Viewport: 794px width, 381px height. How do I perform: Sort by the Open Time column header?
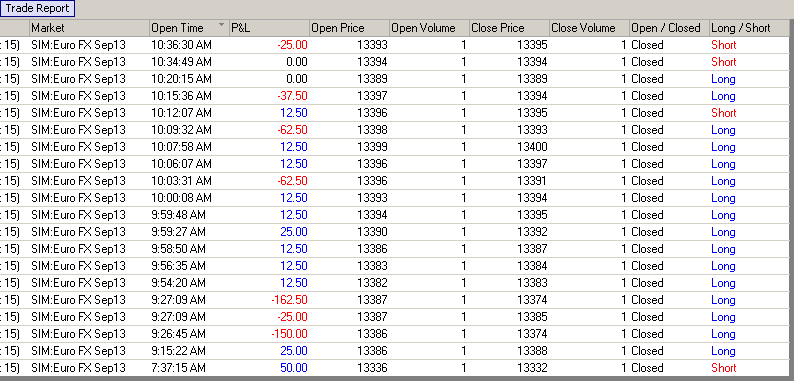click(x=189, y=28)
